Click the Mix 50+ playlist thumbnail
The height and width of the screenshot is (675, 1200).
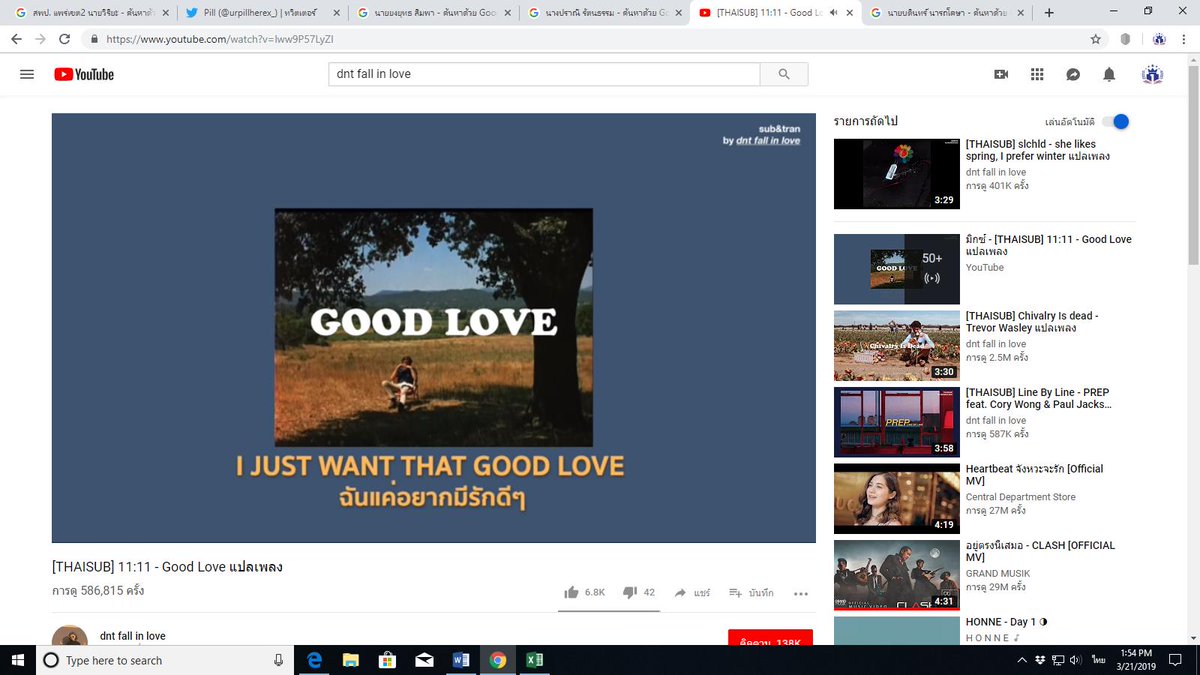pos(897,269)
